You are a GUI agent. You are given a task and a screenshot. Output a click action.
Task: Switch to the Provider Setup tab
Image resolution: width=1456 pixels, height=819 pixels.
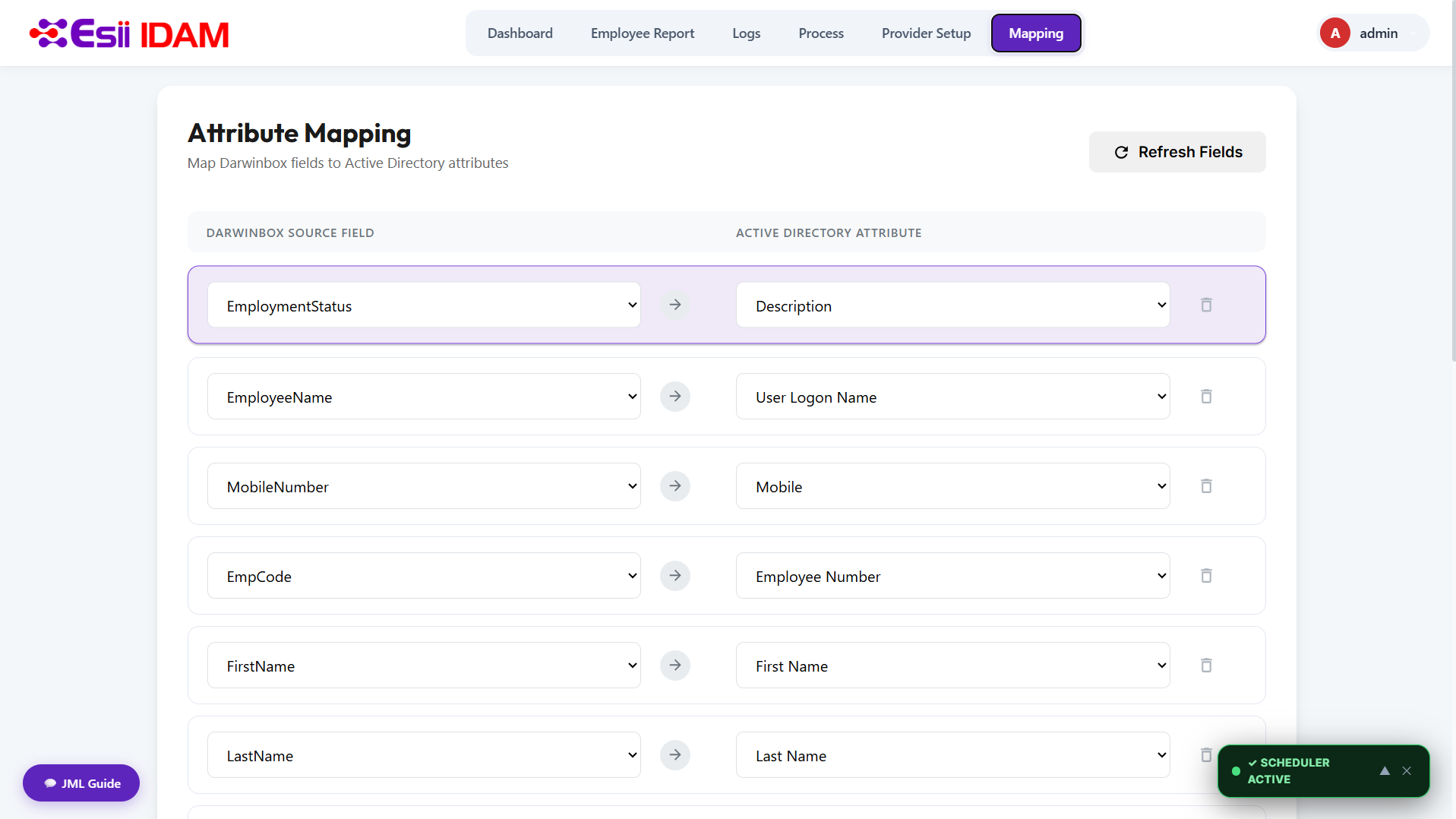point(926,33)
